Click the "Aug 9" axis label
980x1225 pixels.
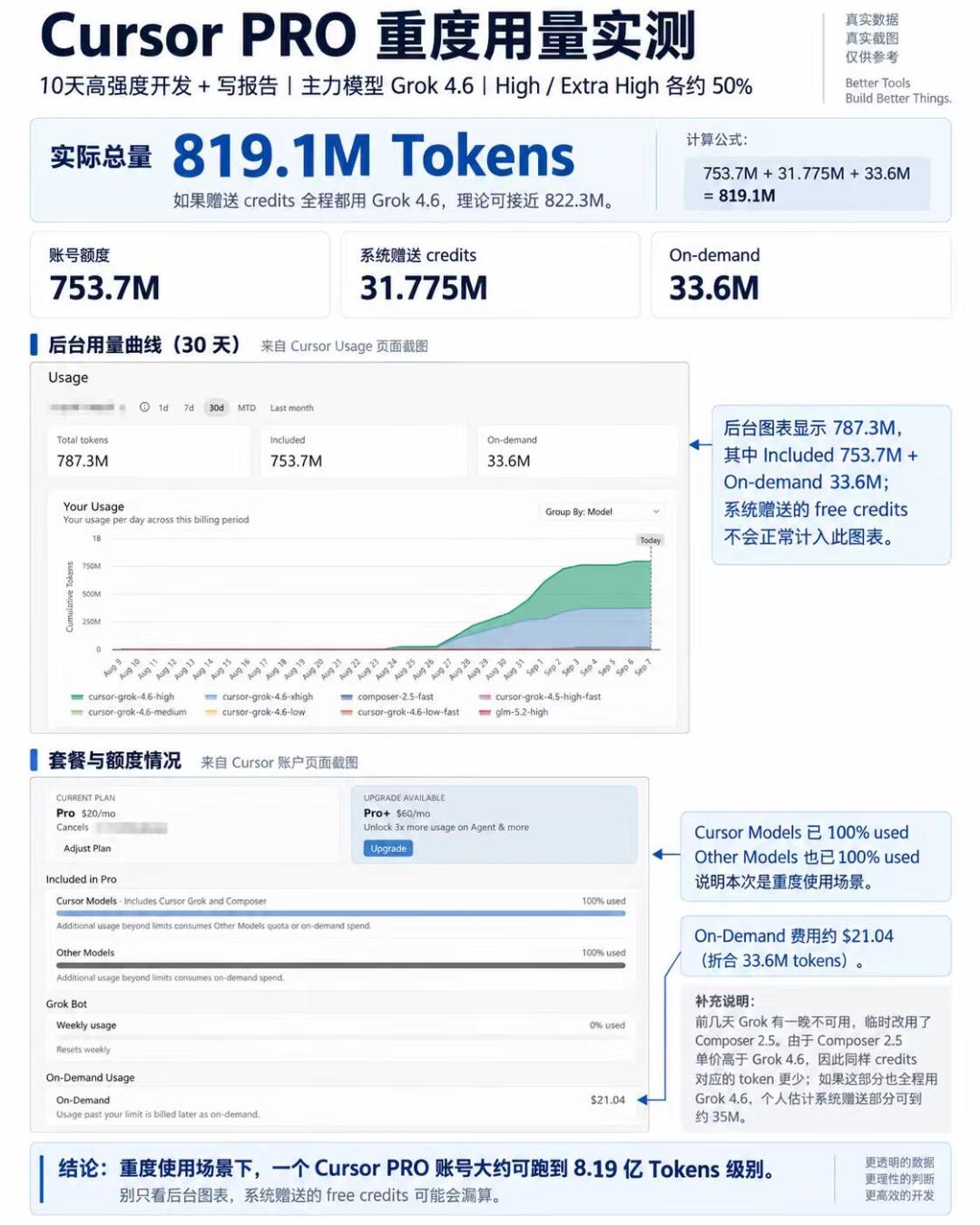[113, 669]
